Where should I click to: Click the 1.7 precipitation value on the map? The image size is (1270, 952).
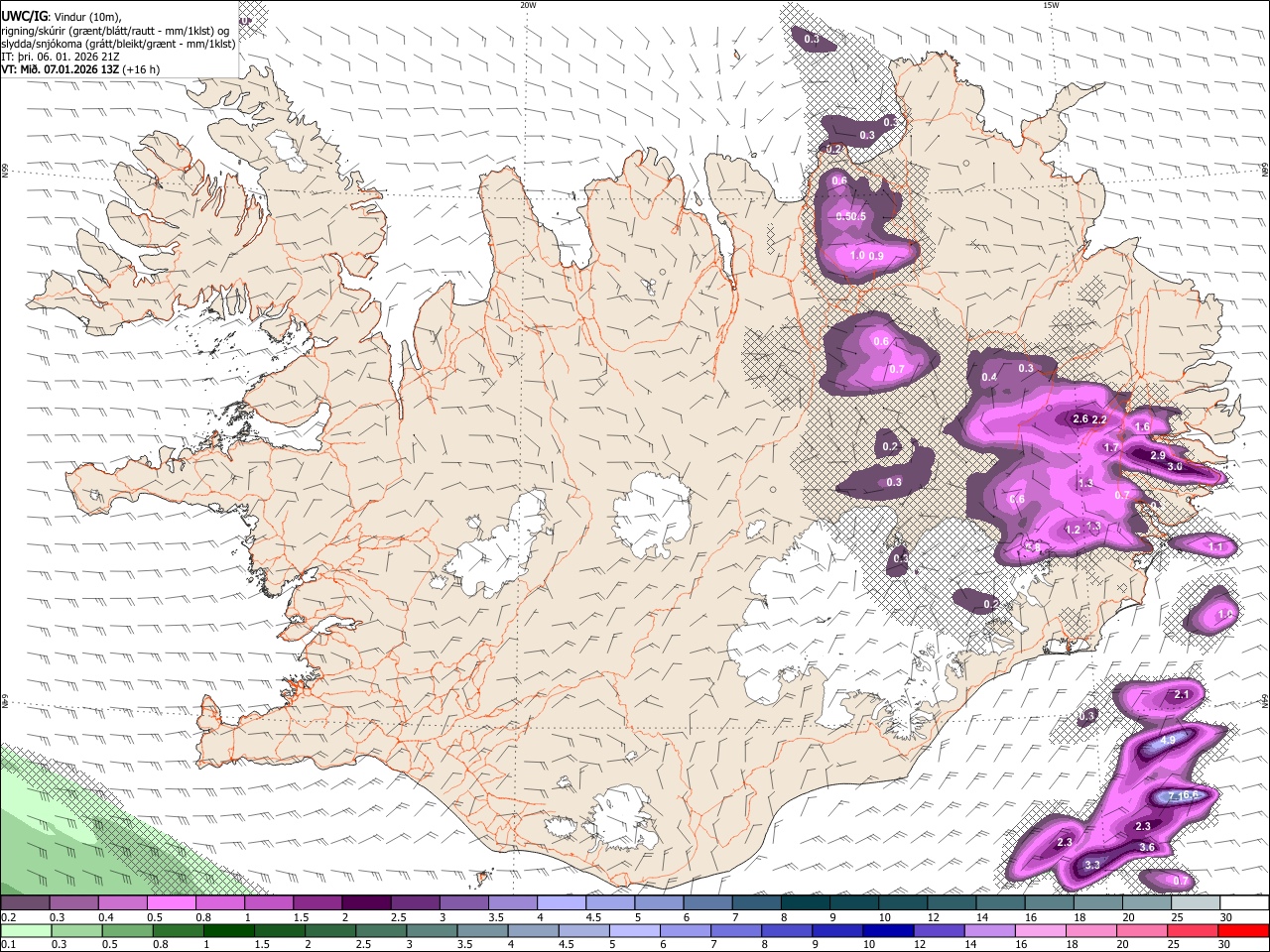pyautogui.click(x=1112, y=447)
